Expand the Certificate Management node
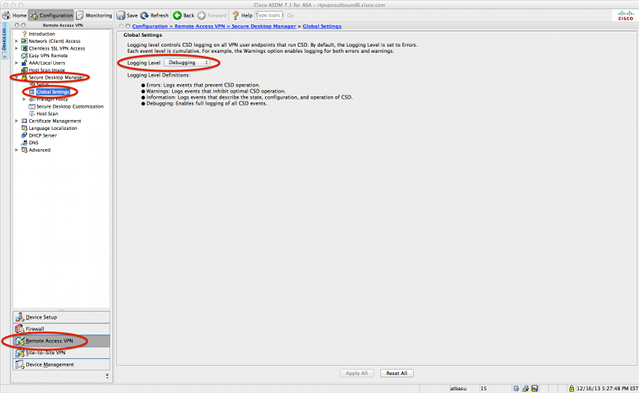639x393 pixels. coord(16,121)
